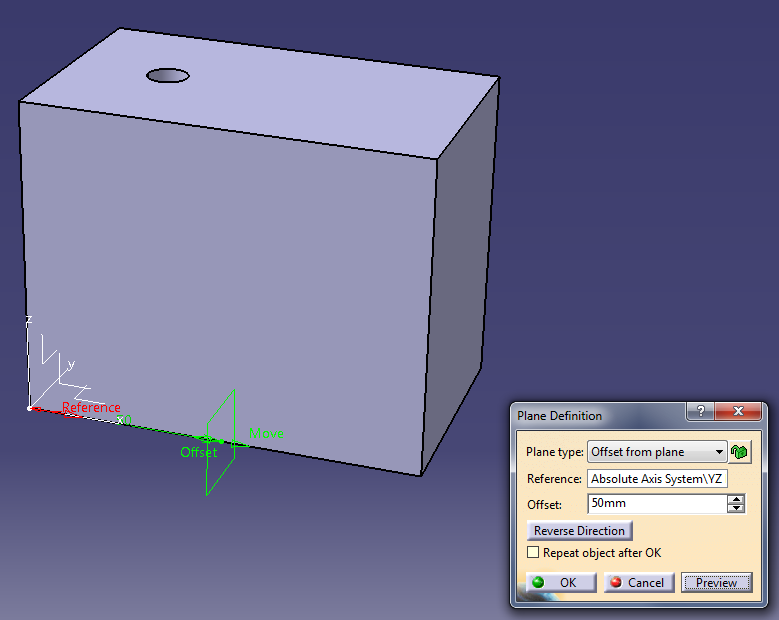Viewport: 779px width, 620px height.
Task: Click the Preview button
Action: pyautogui.click(x=716, y=582)
